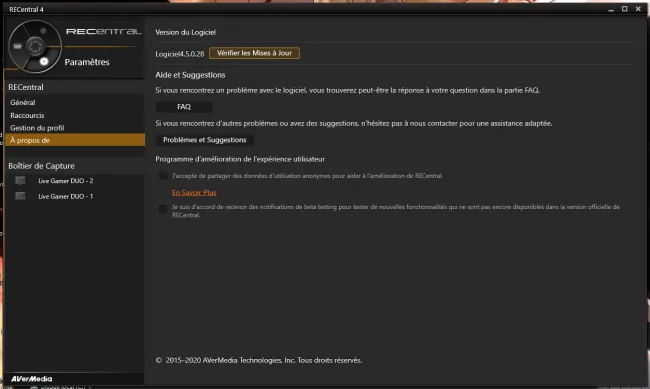
Task: Maximize the RECentral 4 window
Action: click(x=624, y=9)
